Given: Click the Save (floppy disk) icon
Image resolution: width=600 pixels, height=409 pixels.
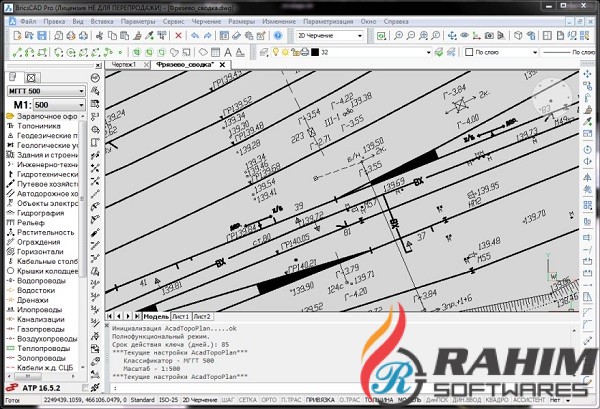Looking at the screenshot, I should click(x=42, y=36).
